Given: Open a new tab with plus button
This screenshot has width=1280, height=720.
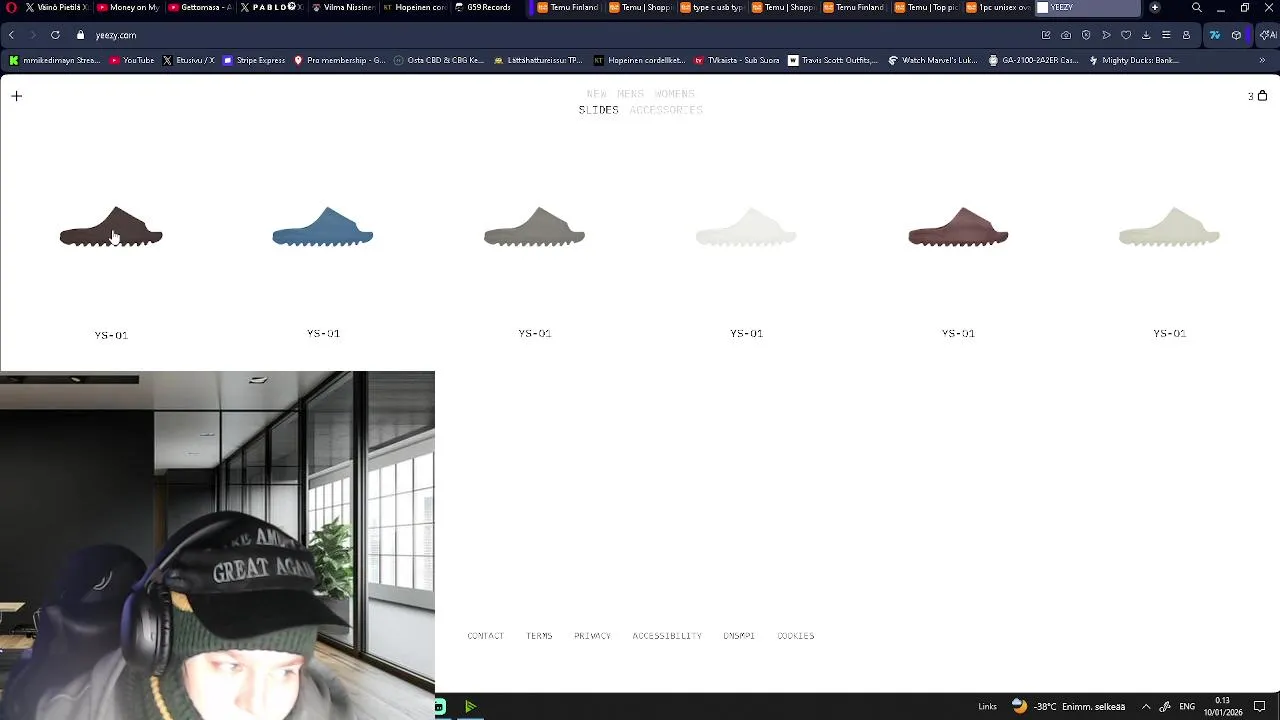Looking at the screenshot, I should pyautogui.click(x=1154, y=7).
